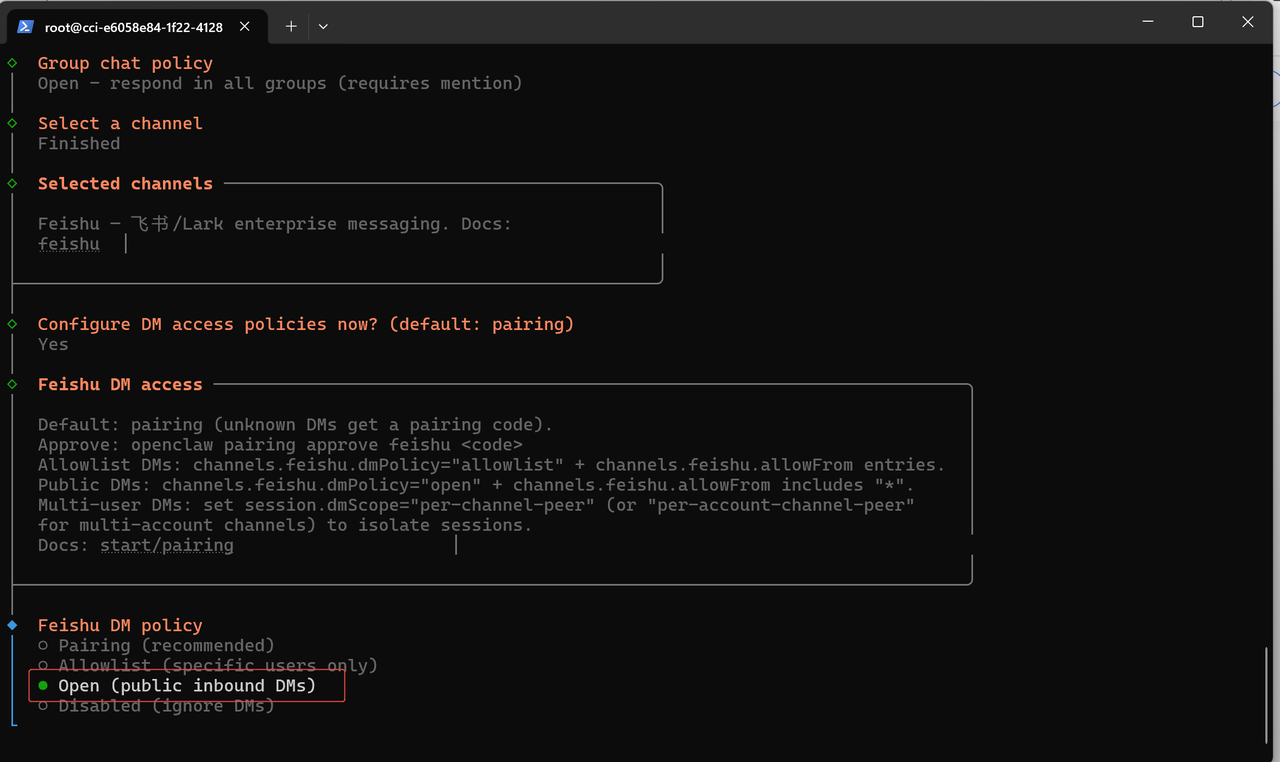1280x762 pixels.
Task: Open the start/pairing docs link
Action: 167,546
